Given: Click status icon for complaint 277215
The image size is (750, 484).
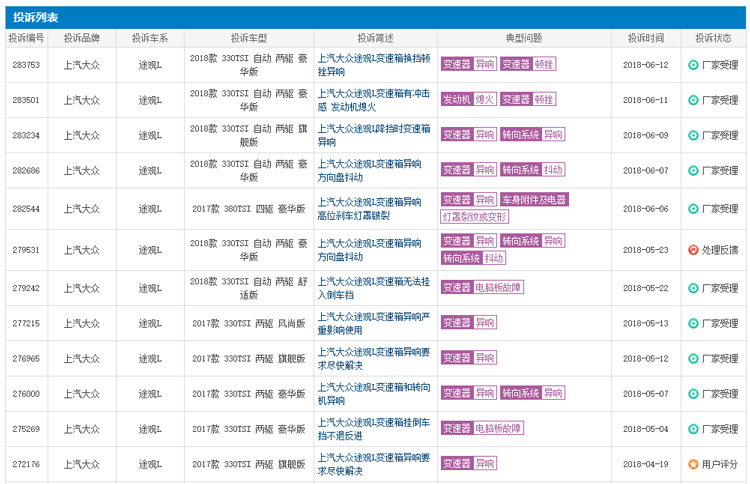Looking at the screenshot, I should tap(693, 323).
